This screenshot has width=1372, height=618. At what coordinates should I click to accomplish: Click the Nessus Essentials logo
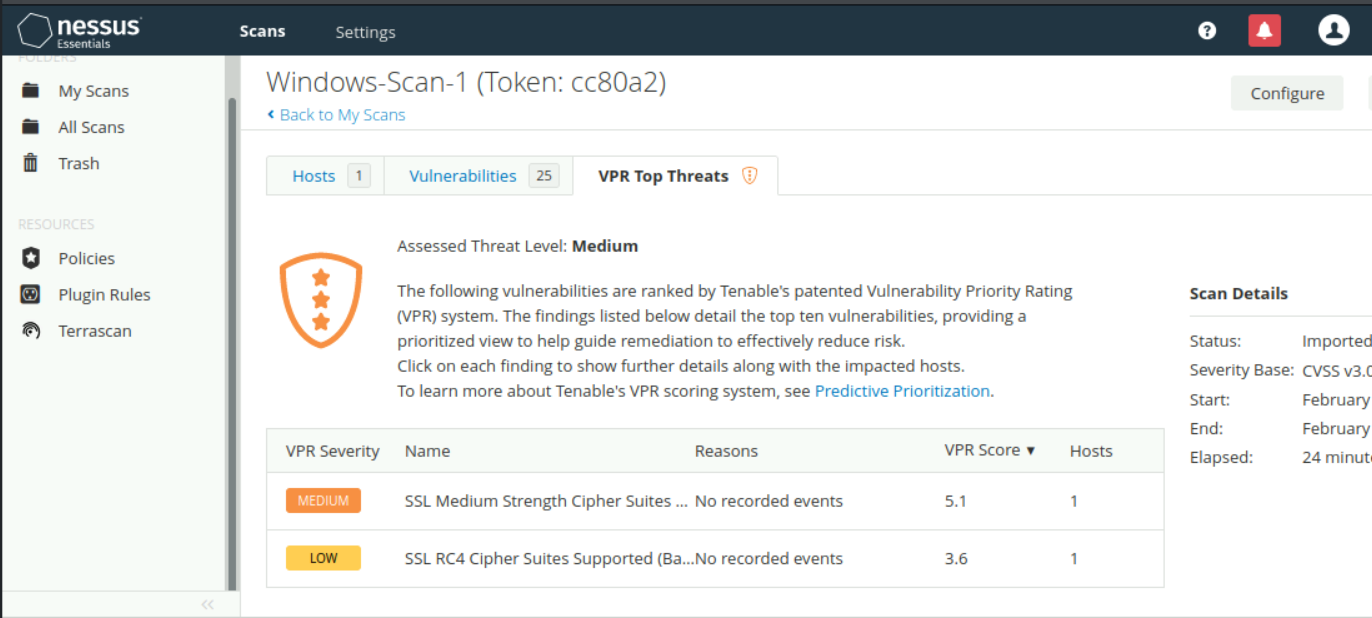79,31
